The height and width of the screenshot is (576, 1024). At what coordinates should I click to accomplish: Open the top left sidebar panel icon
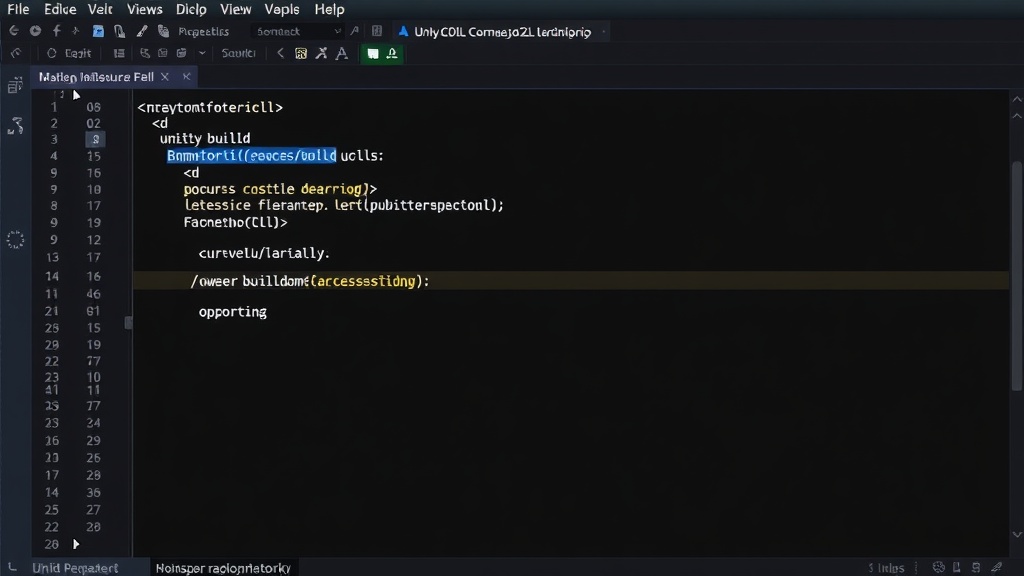tap(15, 86)
